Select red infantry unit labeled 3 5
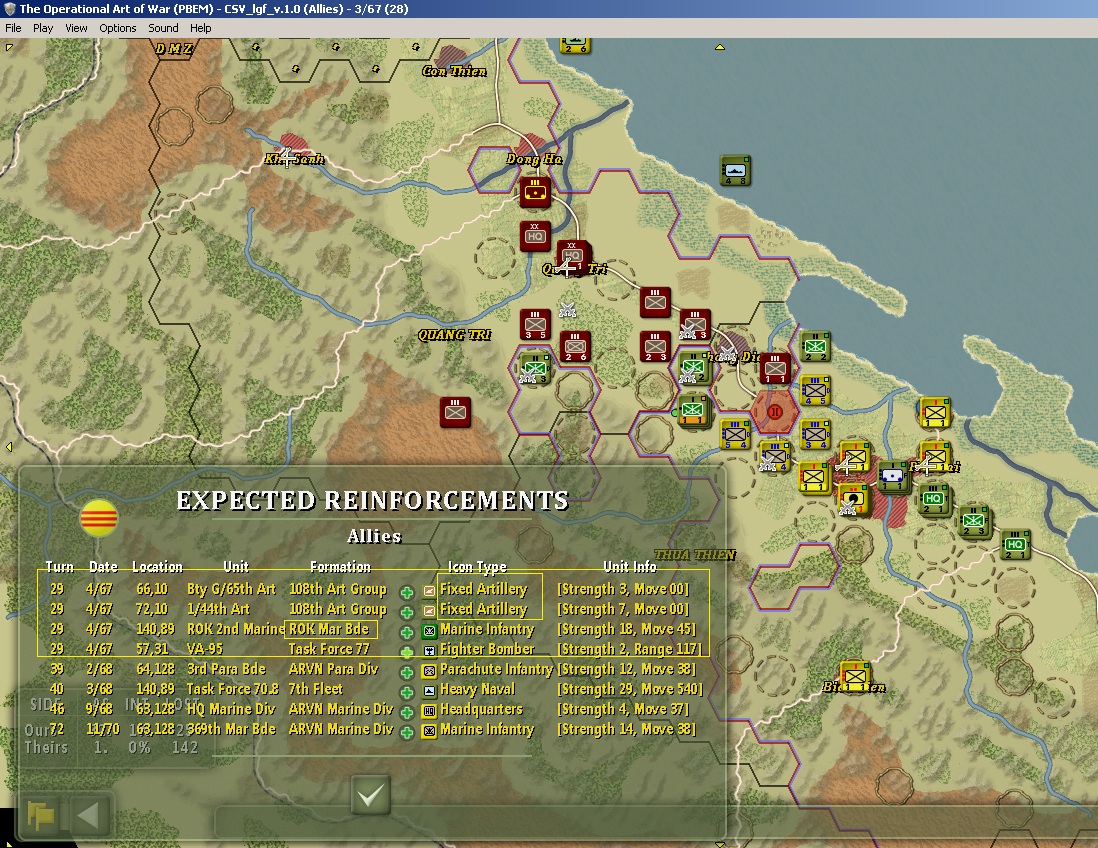 click(x=536, y=325)
